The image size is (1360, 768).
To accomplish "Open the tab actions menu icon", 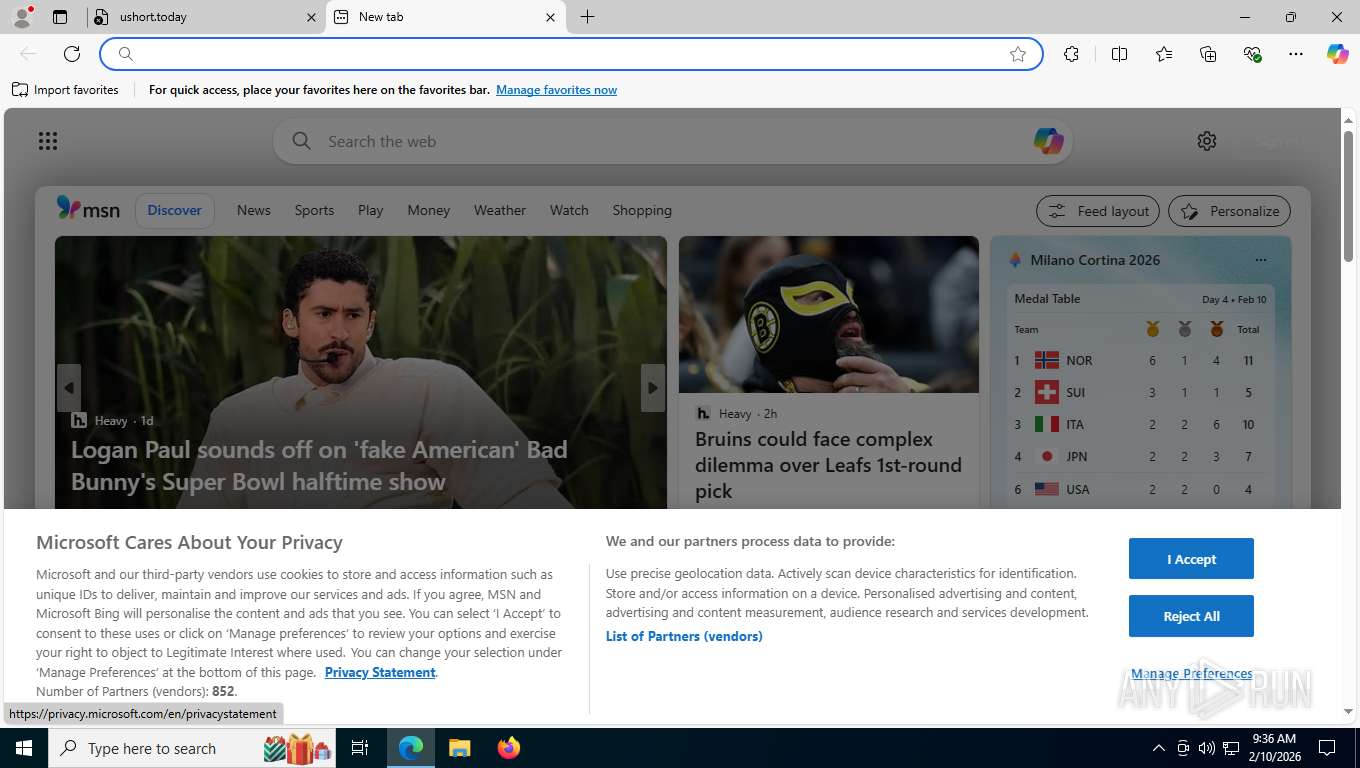I will point(60,17).
